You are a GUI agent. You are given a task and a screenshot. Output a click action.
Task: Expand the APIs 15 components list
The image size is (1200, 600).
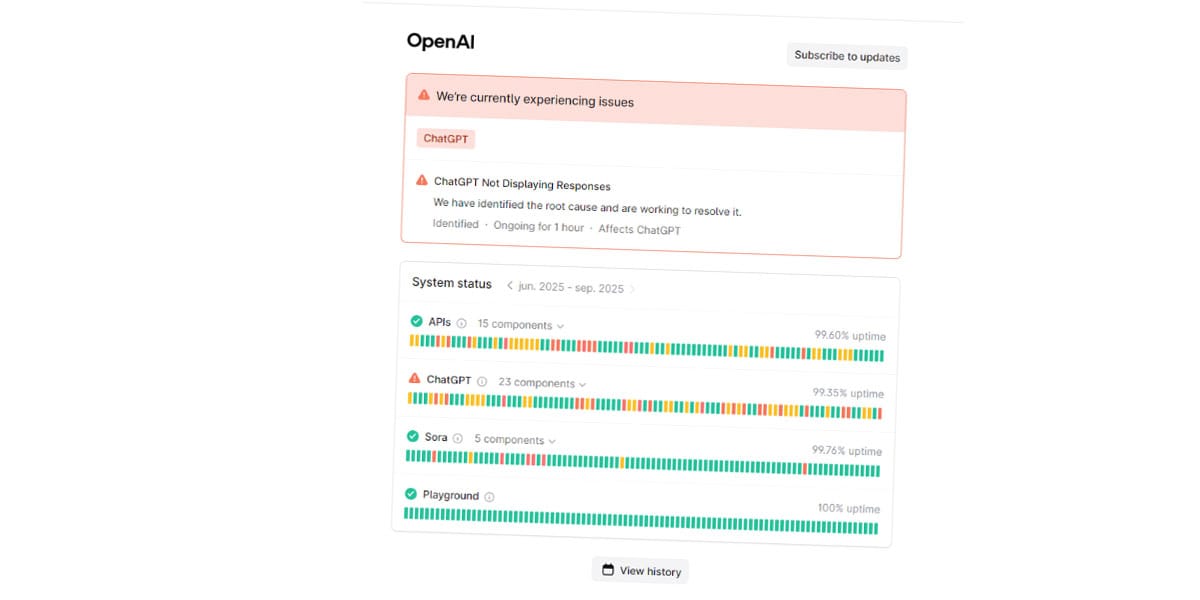coord(520,325)
